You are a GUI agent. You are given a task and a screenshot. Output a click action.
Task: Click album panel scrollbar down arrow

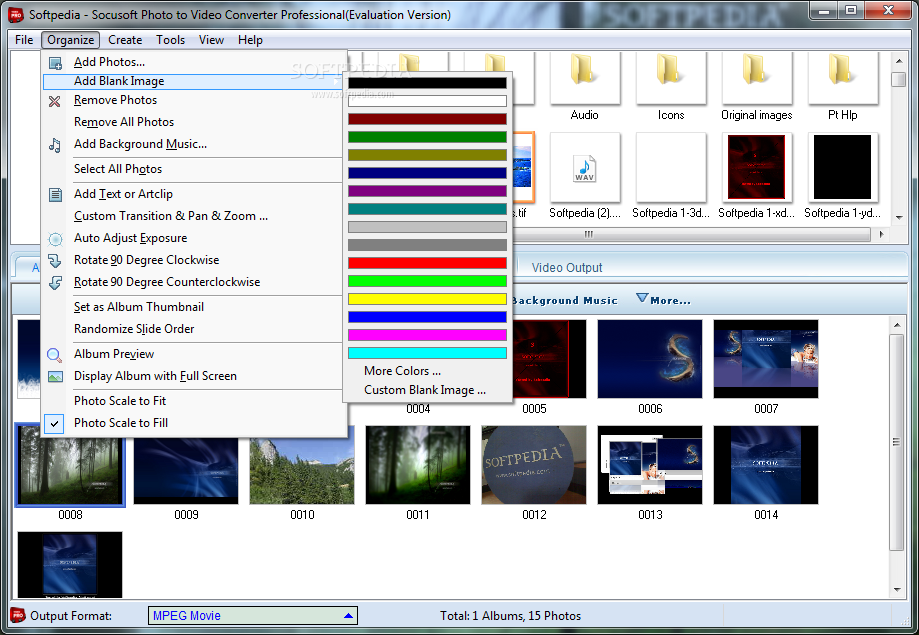897,590
